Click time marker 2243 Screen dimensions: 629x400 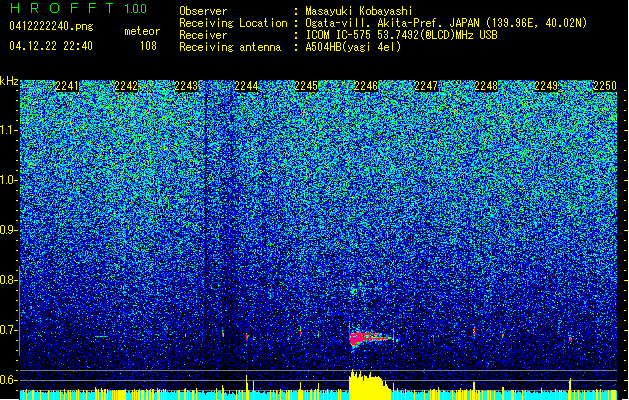(x=186, y=86)
